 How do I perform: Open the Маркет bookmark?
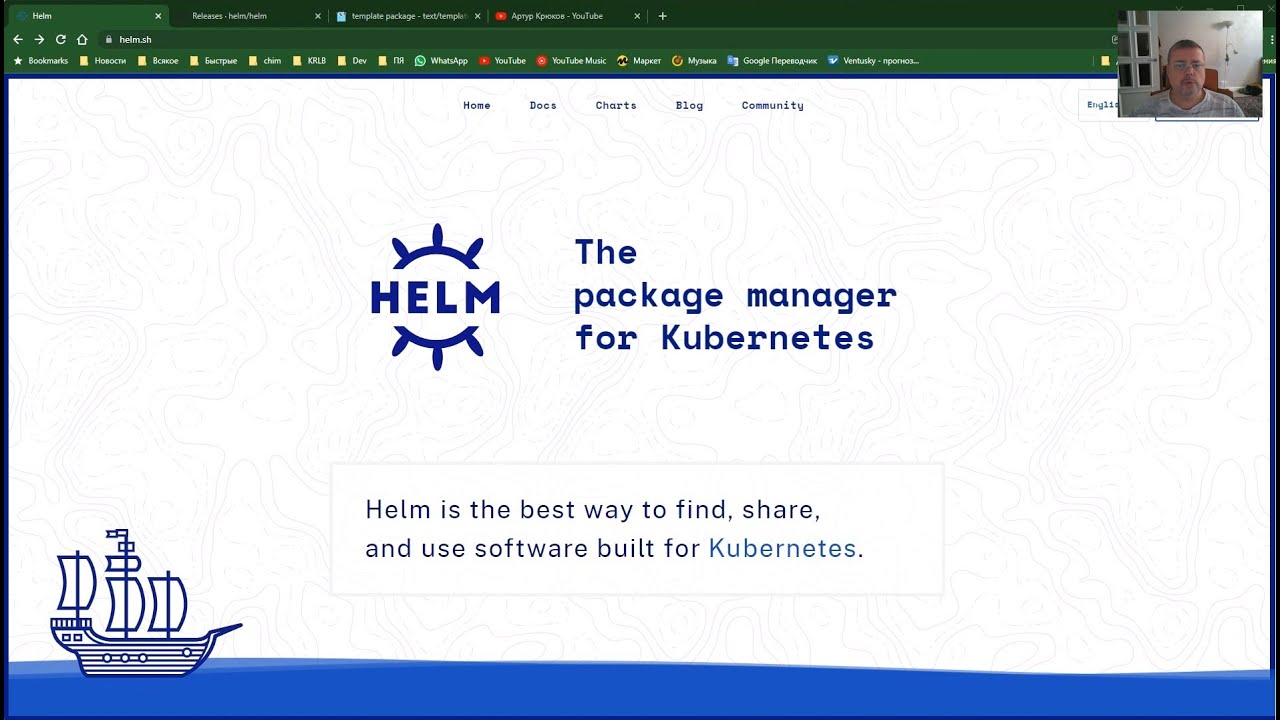pos(639,61)
